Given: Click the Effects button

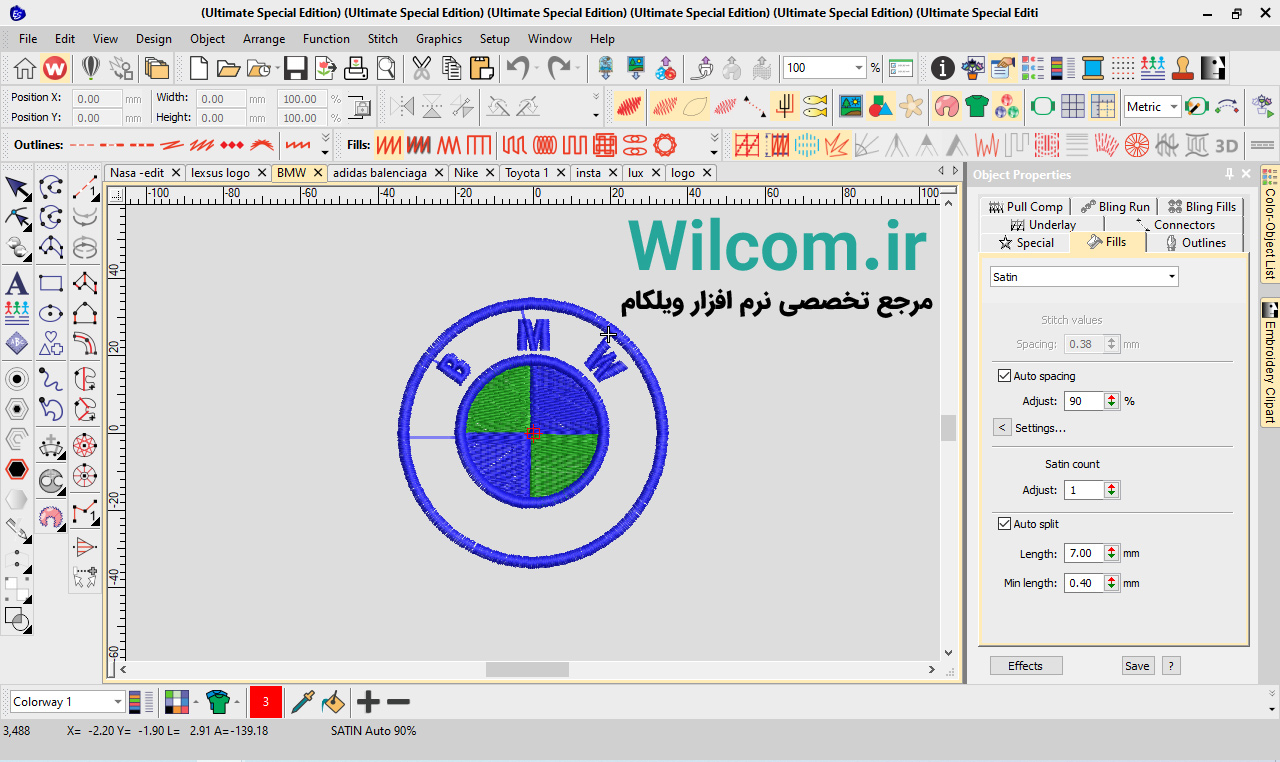Looking at the screenshot, I should point(1025,666).
